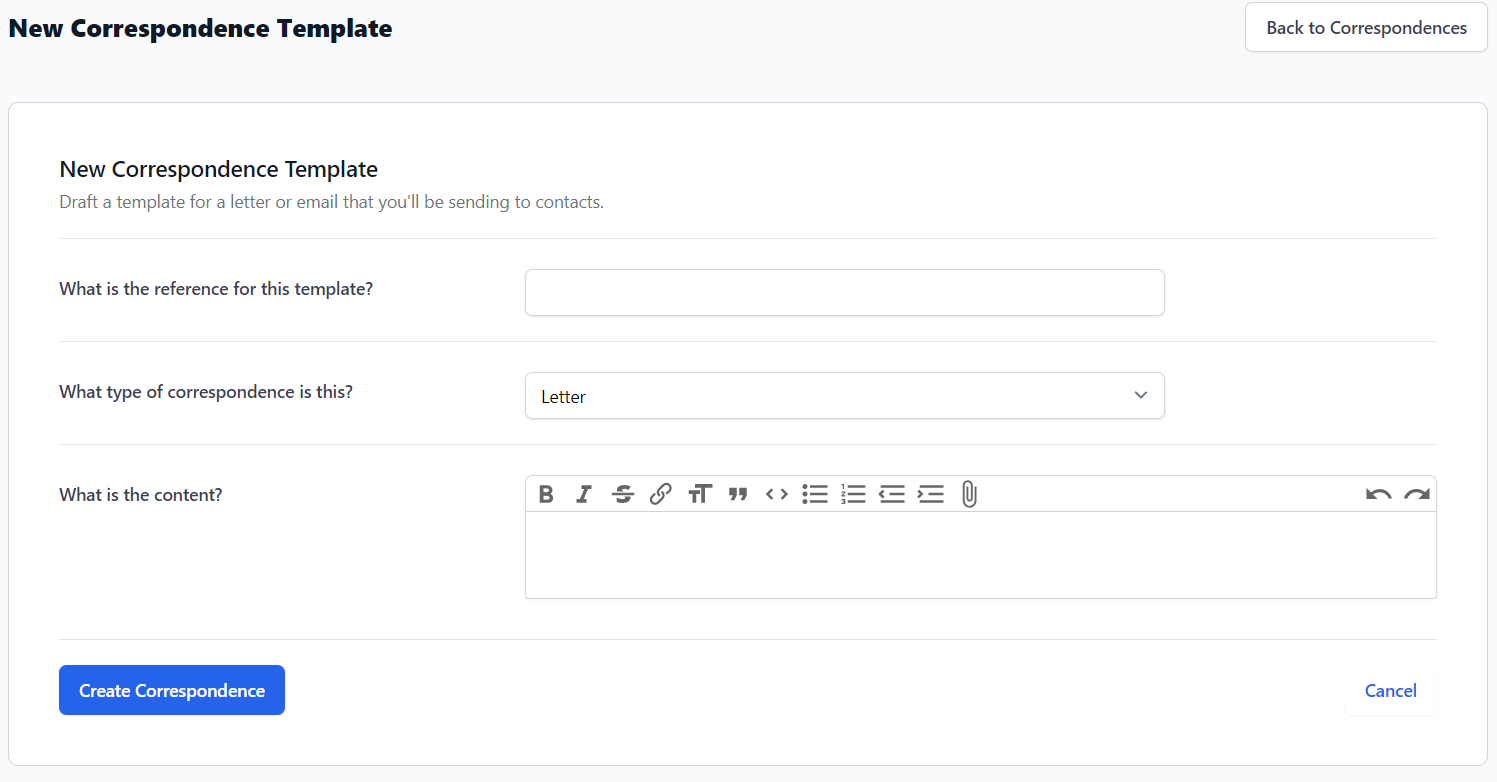Viewport: 1497px width, 782px height.
Task: Open the text size option
Action: tap(699, 493)
